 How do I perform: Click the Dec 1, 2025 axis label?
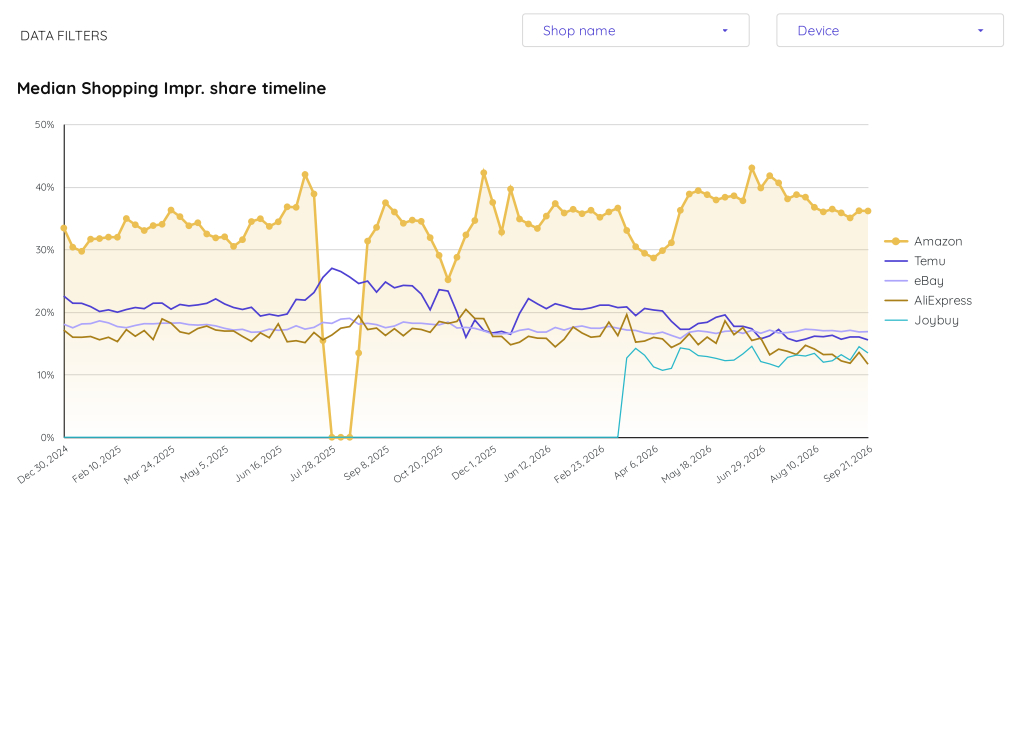pyautogui.click(x=474, y=463)
